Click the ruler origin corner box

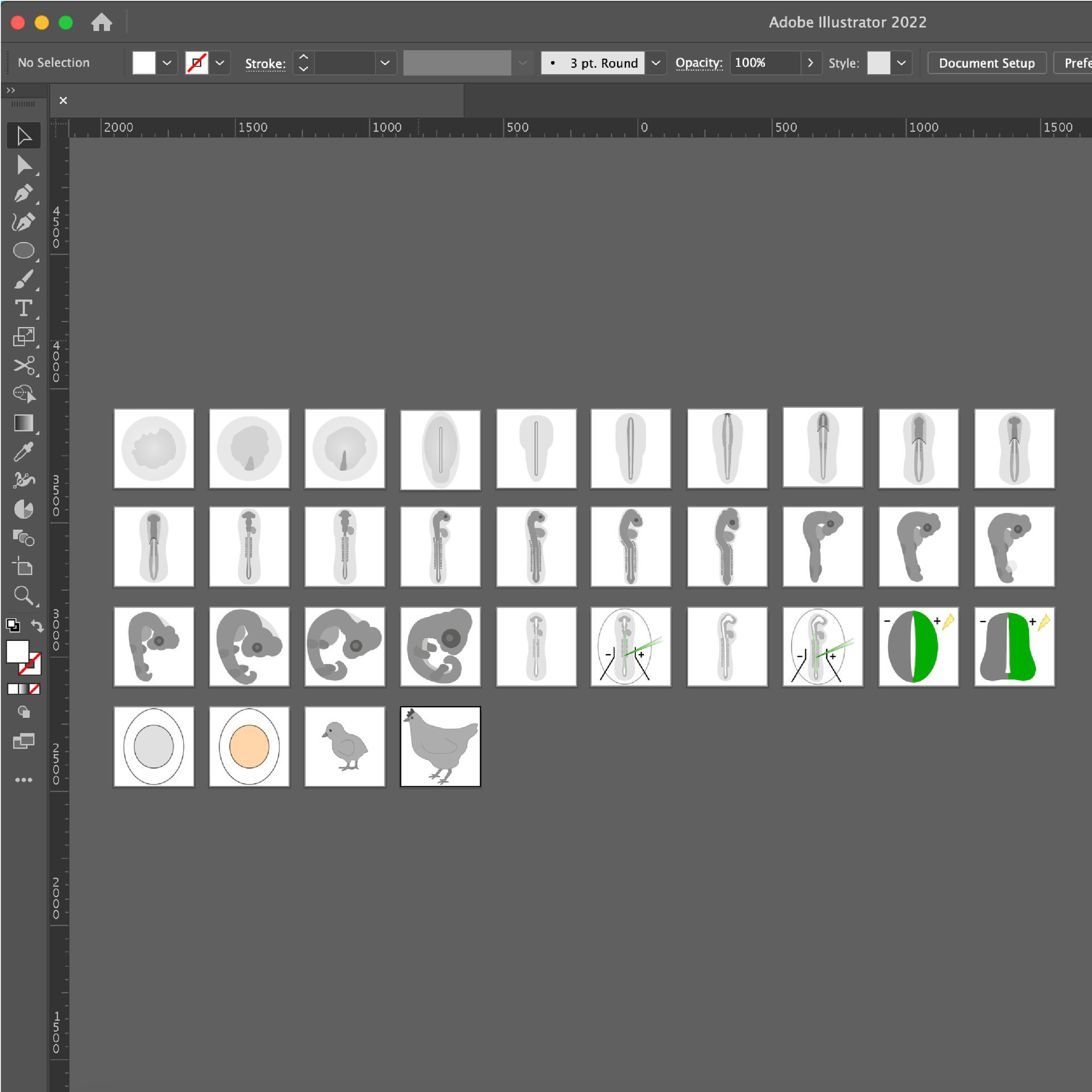pyautogui.click(x=59, y=128)
